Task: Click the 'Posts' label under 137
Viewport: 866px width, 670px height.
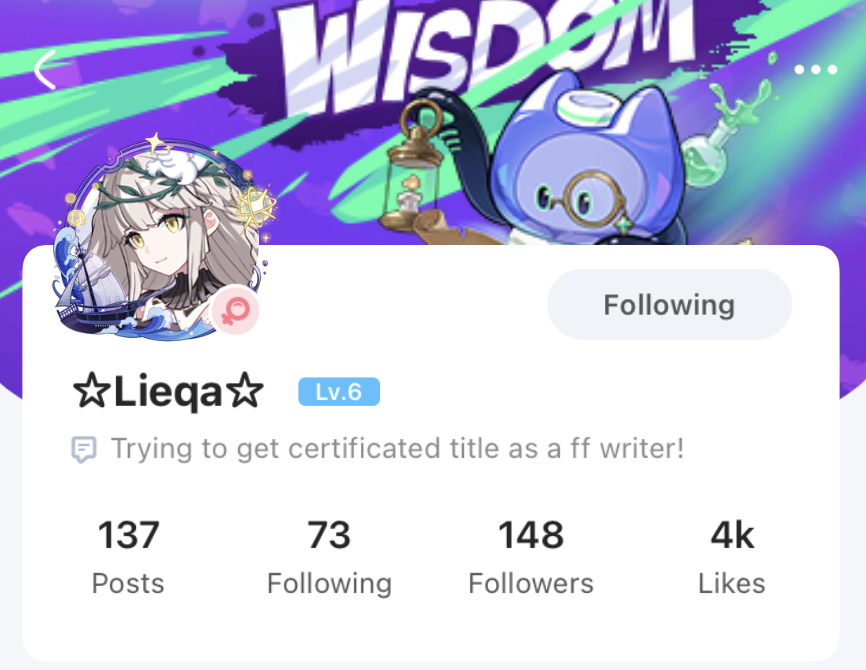Action: click(x=128, y=583)
